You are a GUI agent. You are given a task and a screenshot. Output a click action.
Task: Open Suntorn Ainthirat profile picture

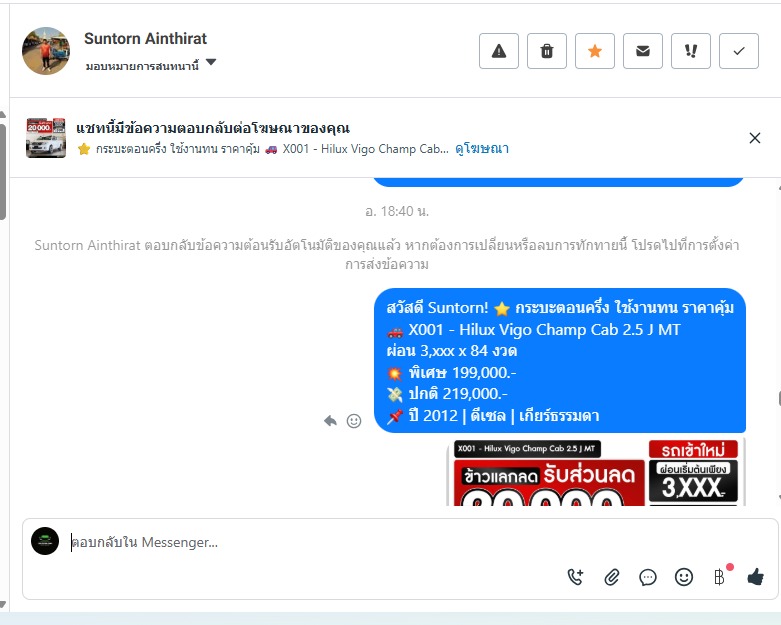point(46,51)
